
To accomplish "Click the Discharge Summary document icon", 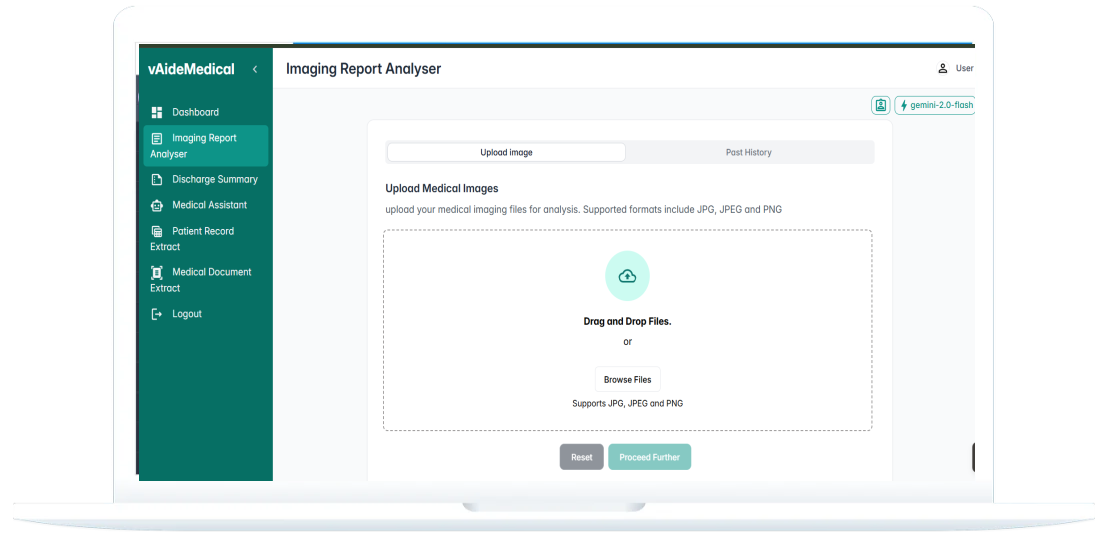I will 156,180.
